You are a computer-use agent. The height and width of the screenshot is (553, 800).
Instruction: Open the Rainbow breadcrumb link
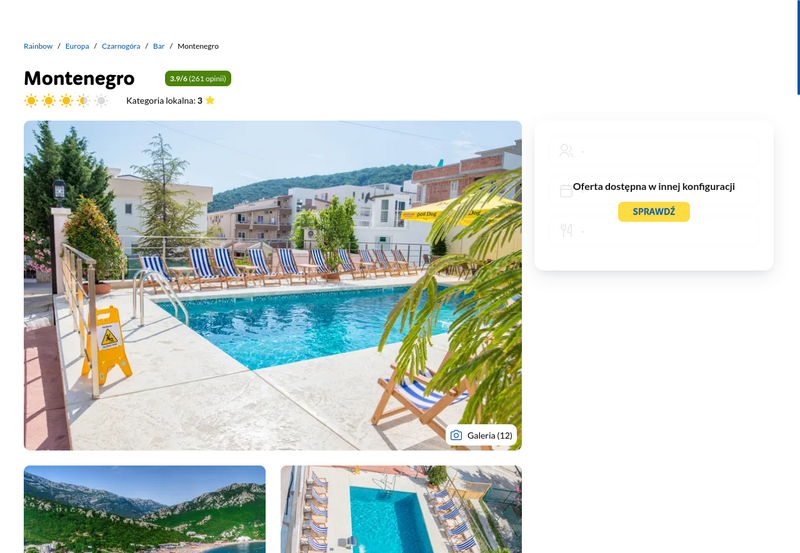pos(38,46)
